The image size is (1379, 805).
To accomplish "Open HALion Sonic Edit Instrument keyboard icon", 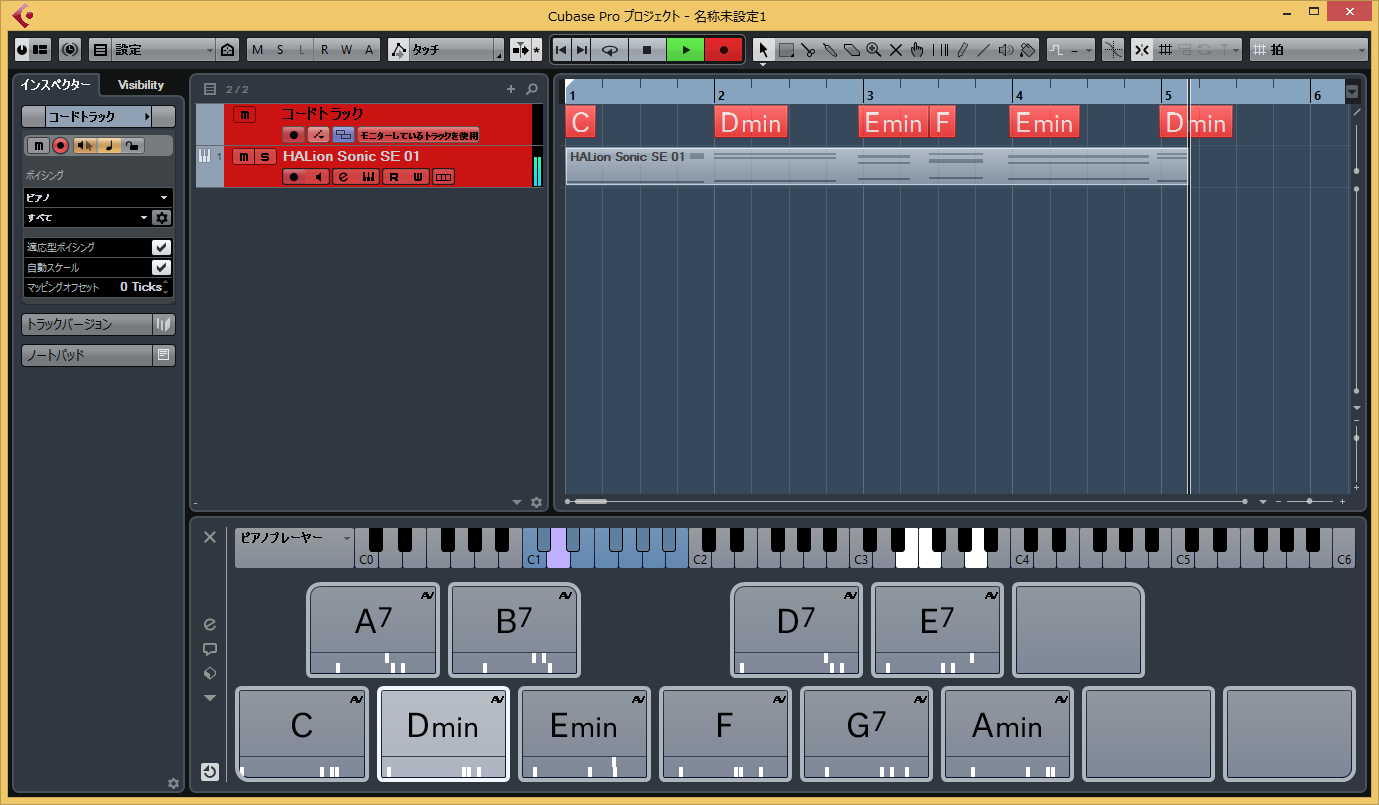I will point(369,177).
